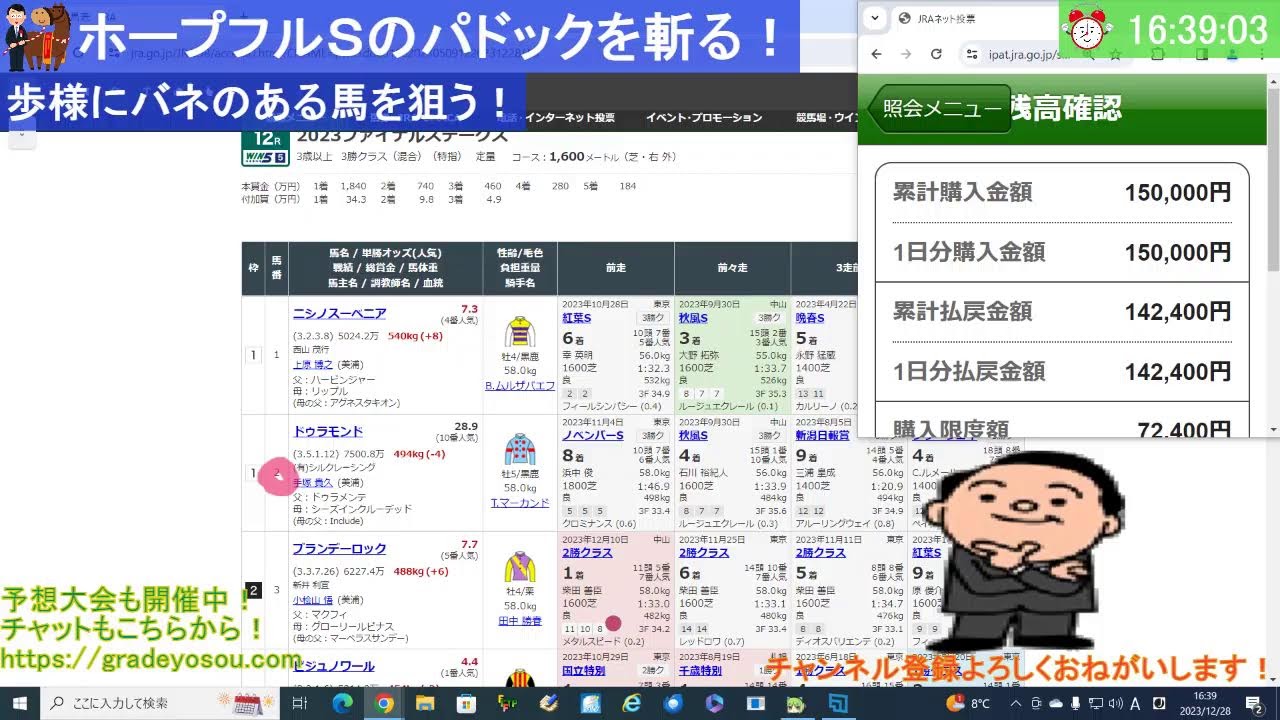Viewport: 1280px width, 720px height.
Task: Open horse page for ニシノスーペニア
Action: (x=339, y=314)
